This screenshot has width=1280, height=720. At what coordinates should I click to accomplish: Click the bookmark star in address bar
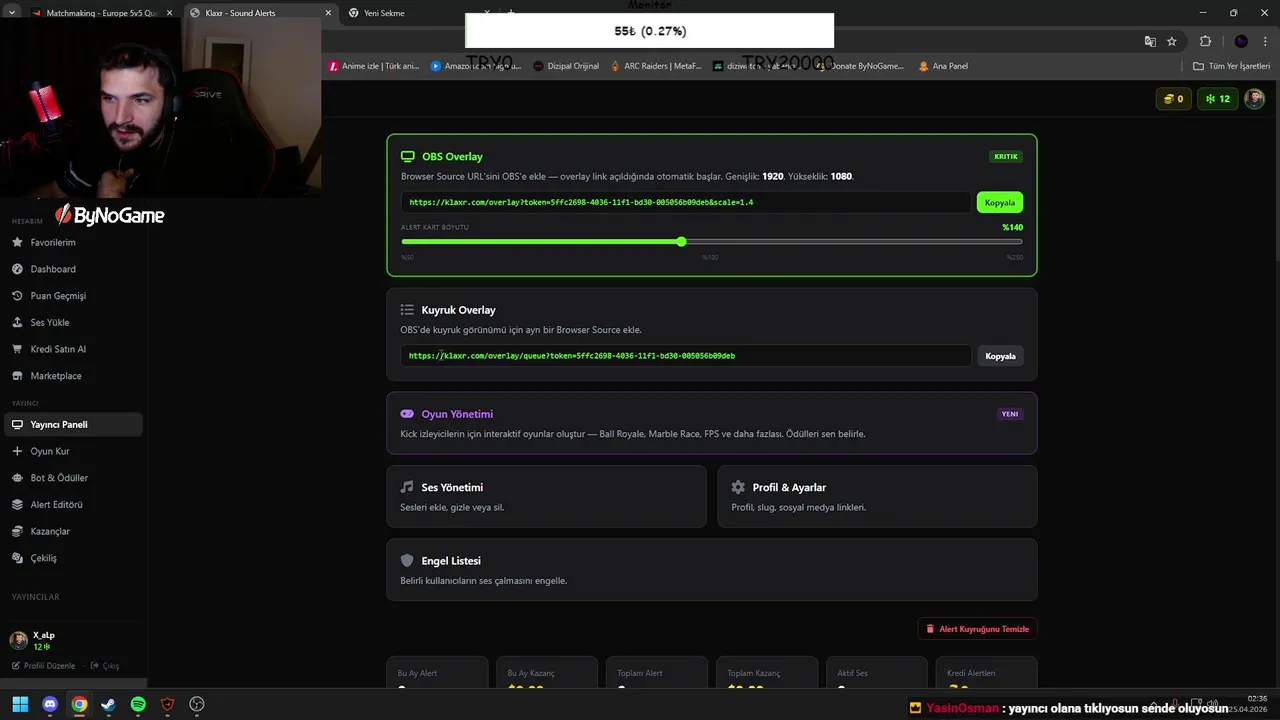coord(1172,41)
